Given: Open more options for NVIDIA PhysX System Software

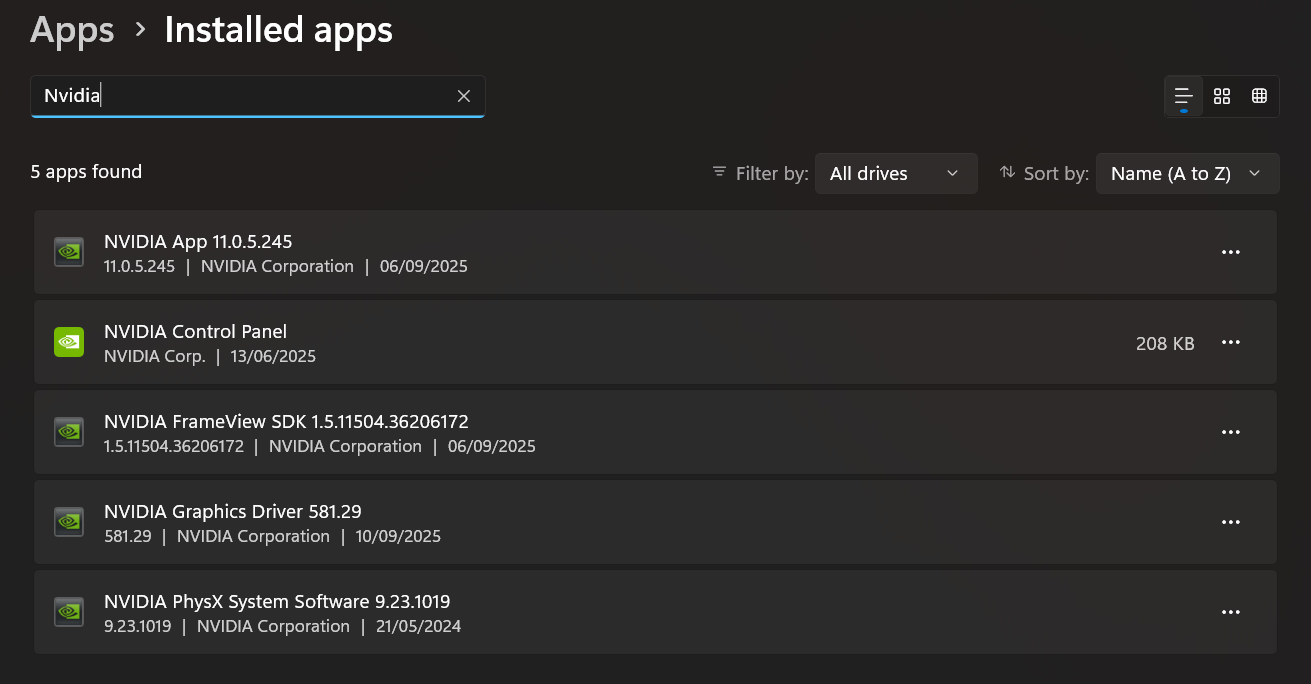Looking at the screenshot, I should (x=1231, y=612).
